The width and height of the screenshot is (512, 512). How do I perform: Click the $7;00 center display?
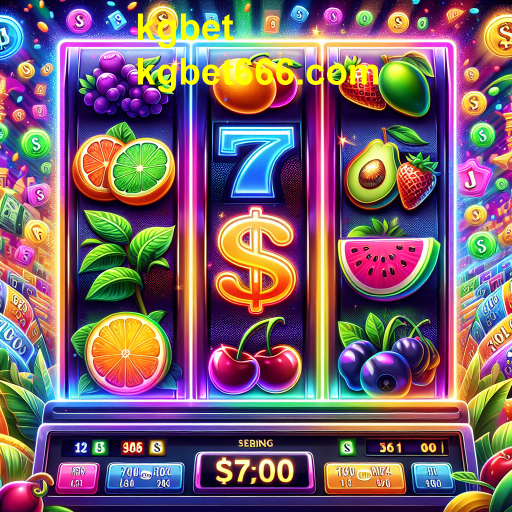click(x=254, y=472)
